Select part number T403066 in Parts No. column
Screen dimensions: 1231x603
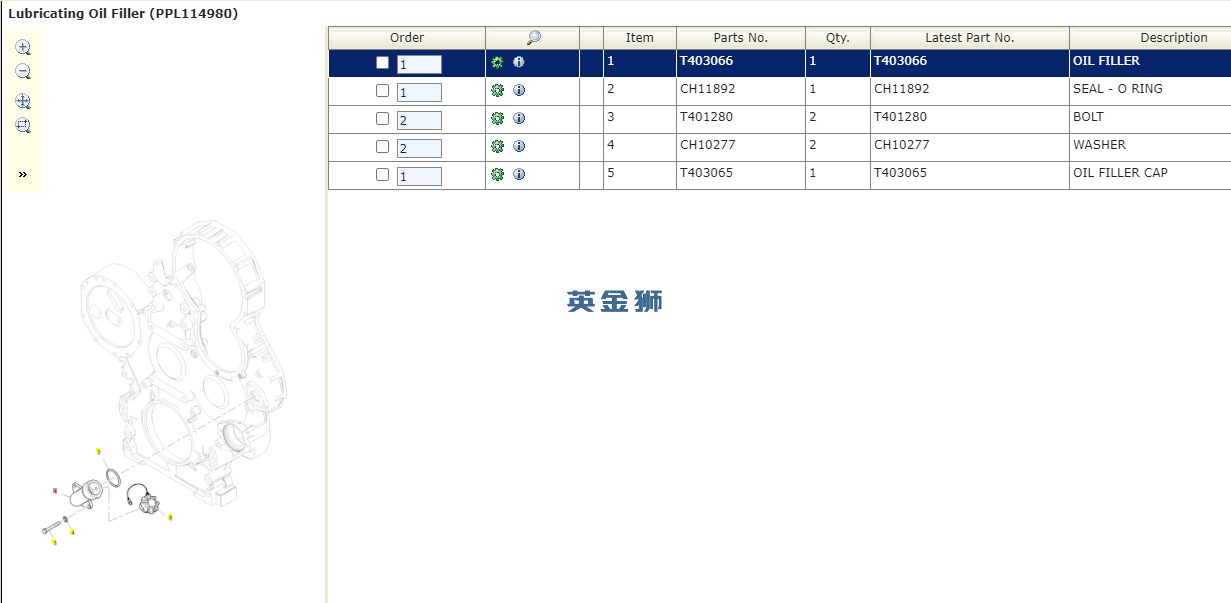pos(706,61)
